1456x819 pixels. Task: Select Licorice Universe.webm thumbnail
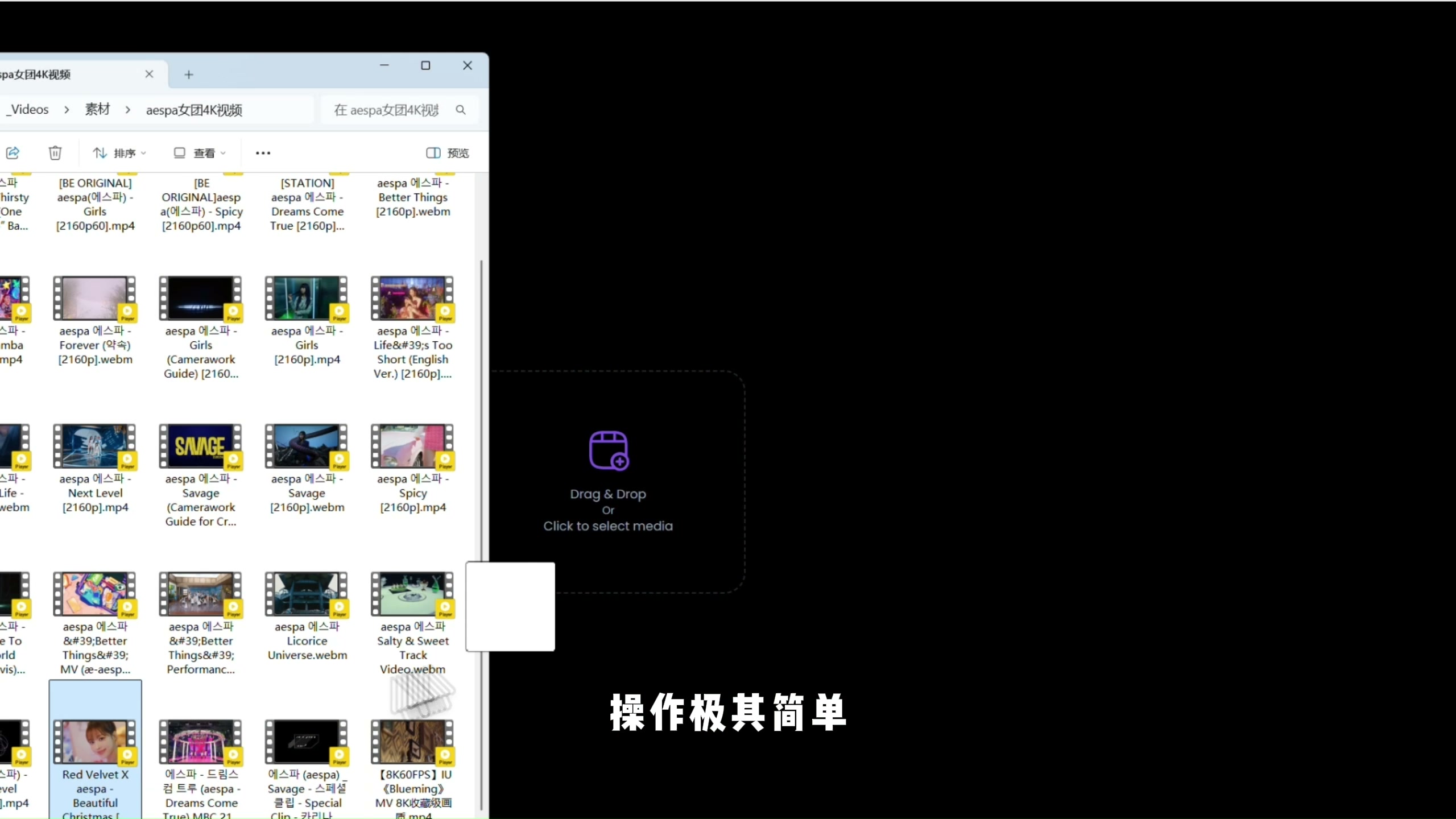tap(306, 594)
